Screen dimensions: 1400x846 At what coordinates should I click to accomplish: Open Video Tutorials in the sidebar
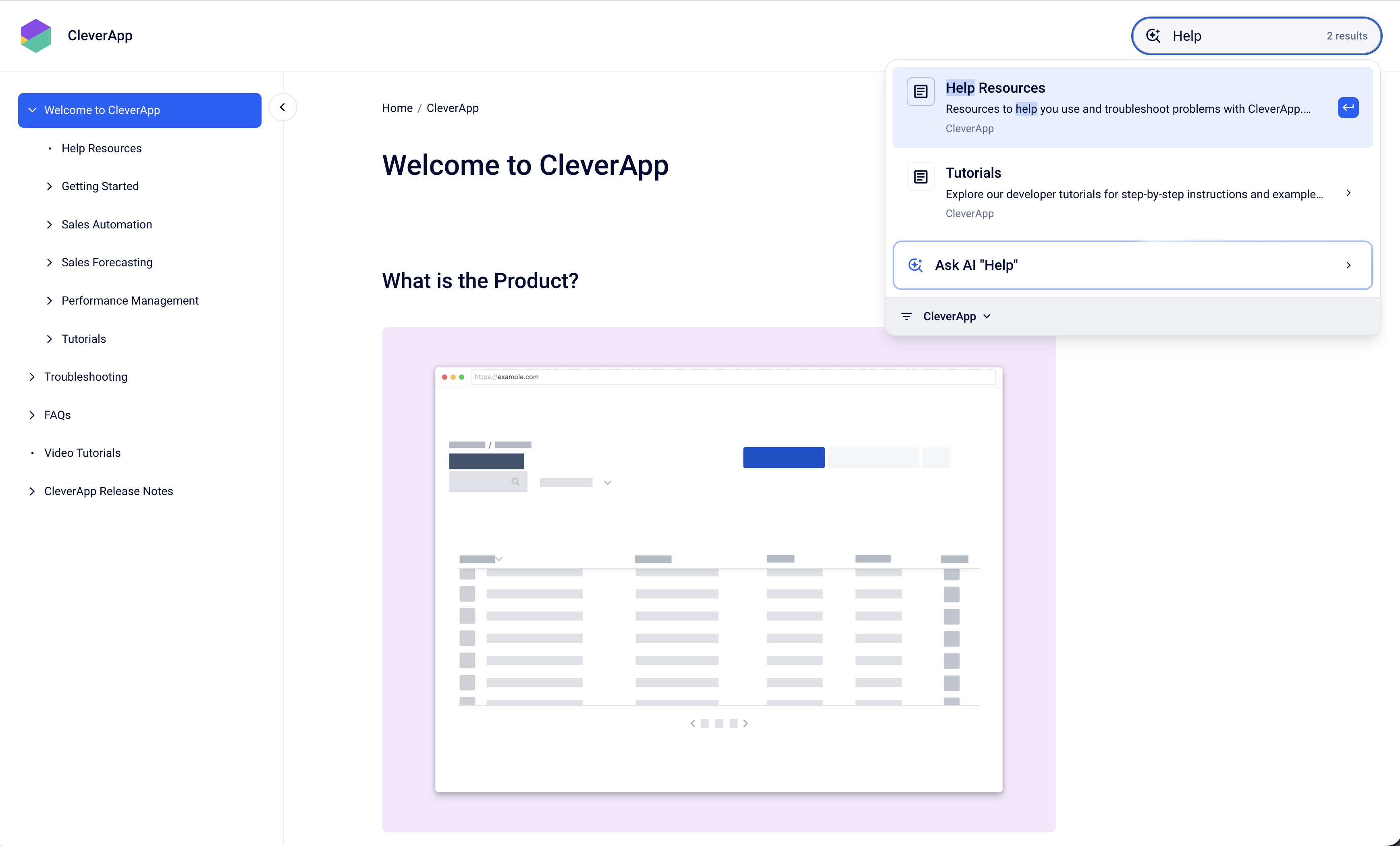pyautogui.click(x=82, y=453)
